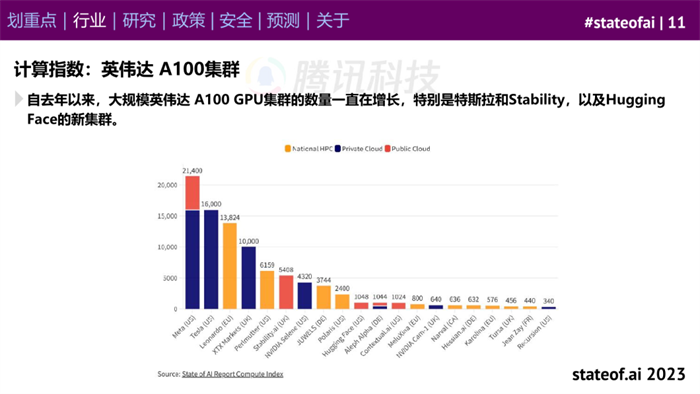The height and width of the screenshot is (394, 700).
Task: Switch to the 政策 section
Action: pos(188,21)
